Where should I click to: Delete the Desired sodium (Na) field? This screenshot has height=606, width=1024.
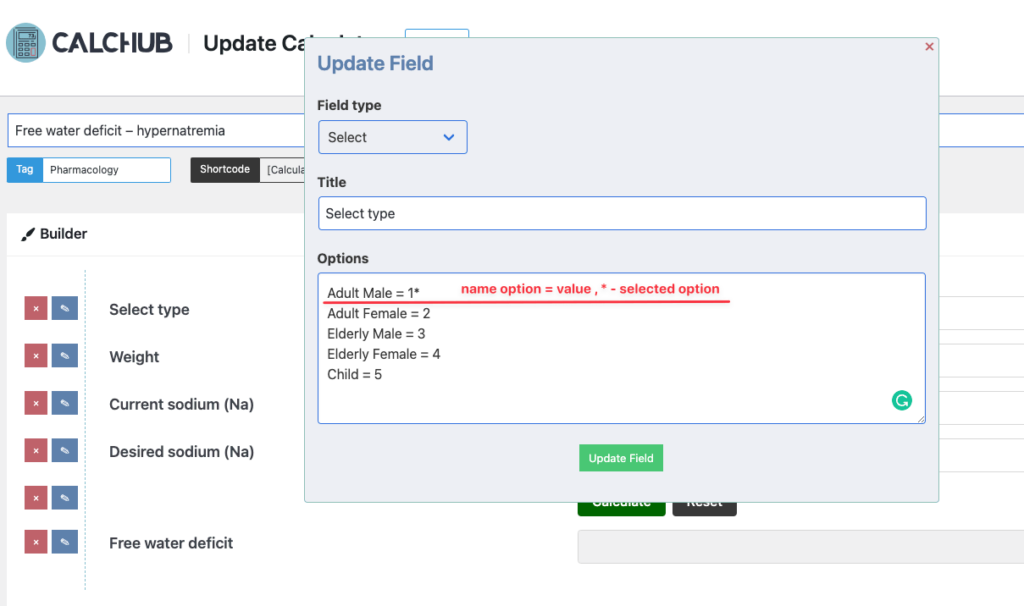pos(35,450)
